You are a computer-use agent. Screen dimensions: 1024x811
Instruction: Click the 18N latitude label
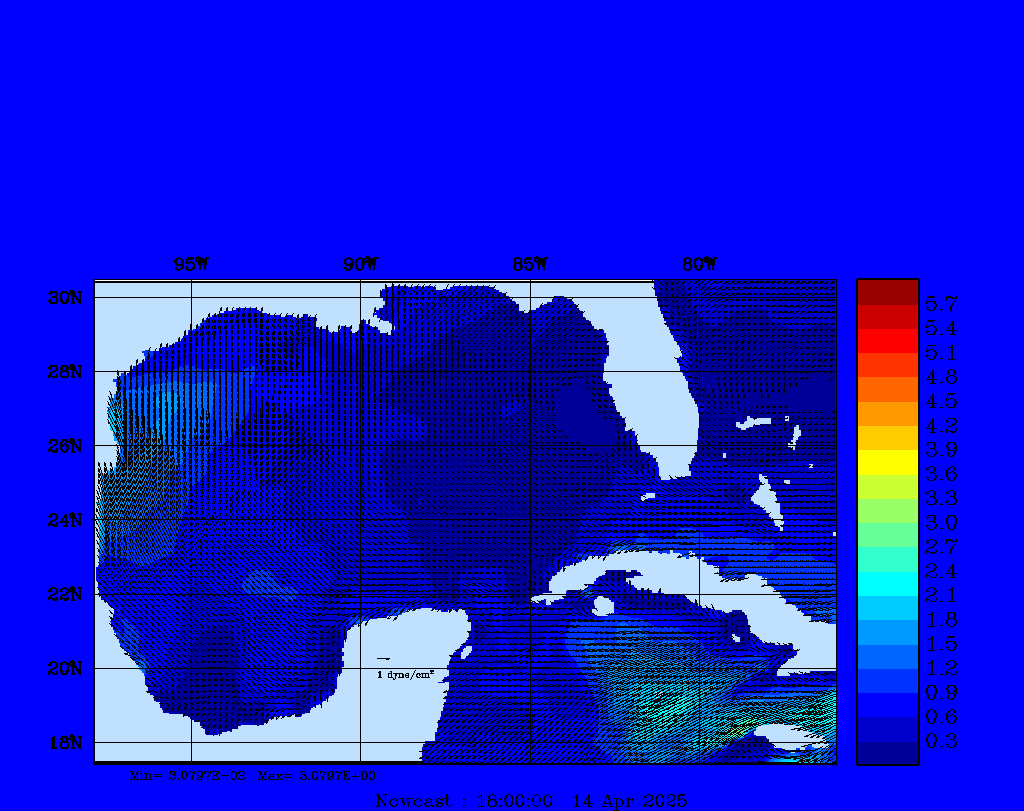(64, 742)
